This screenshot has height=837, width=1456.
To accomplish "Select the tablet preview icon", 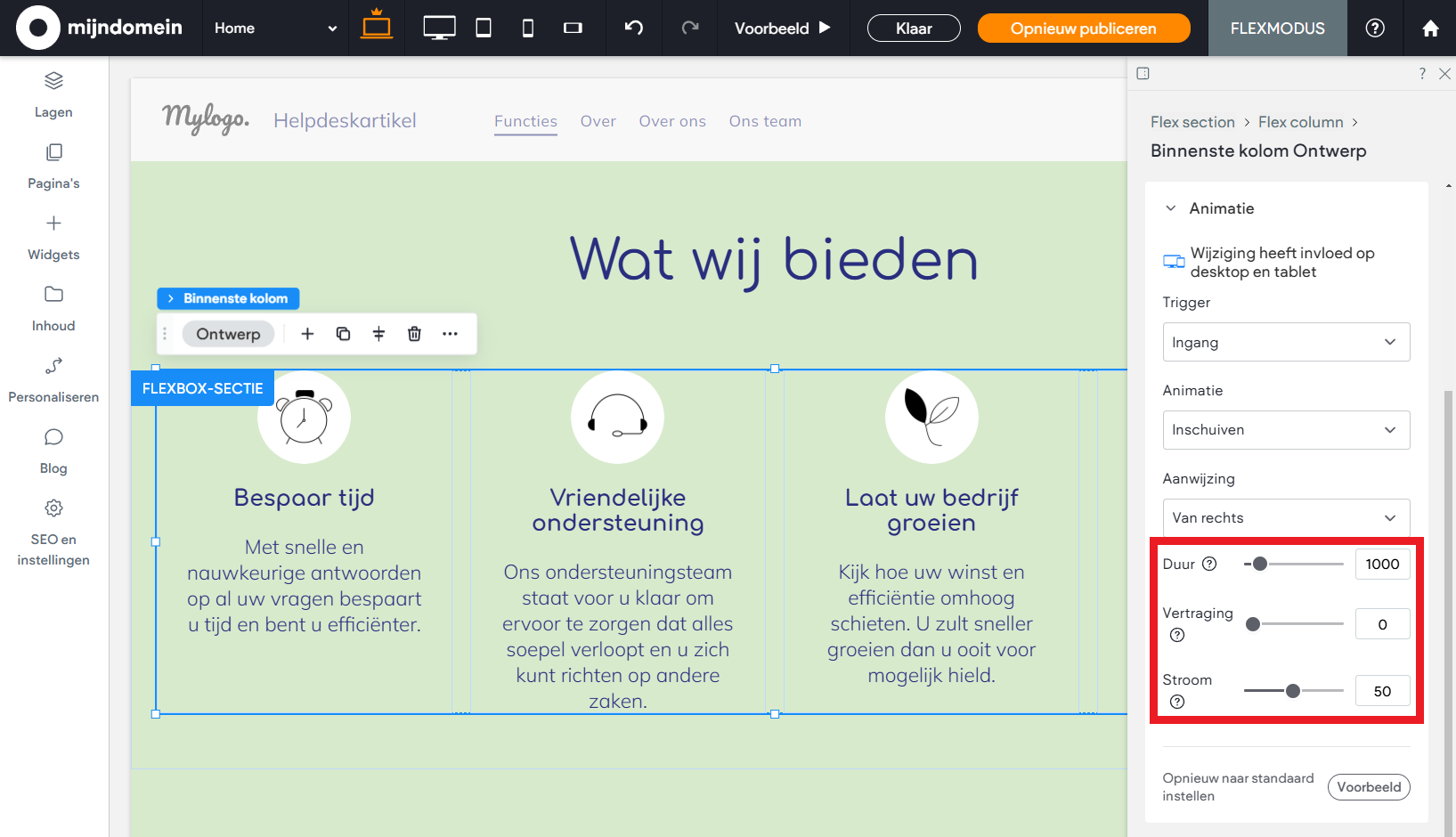I will (483, 28).
